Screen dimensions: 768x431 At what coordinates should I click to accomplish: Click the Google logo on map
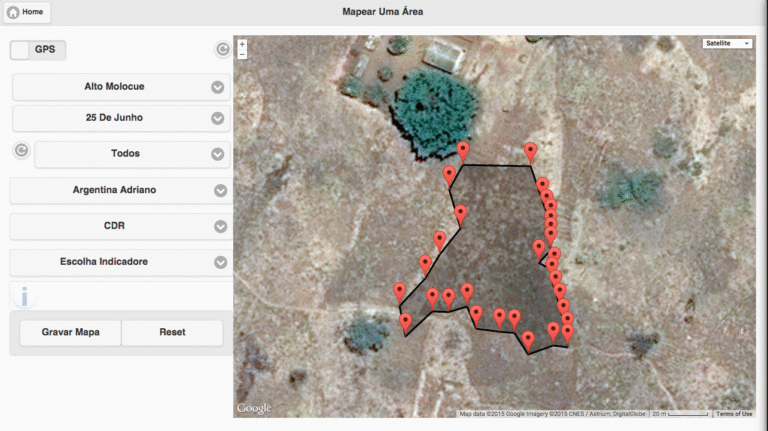pyautogui.click(x=254, y=408)
